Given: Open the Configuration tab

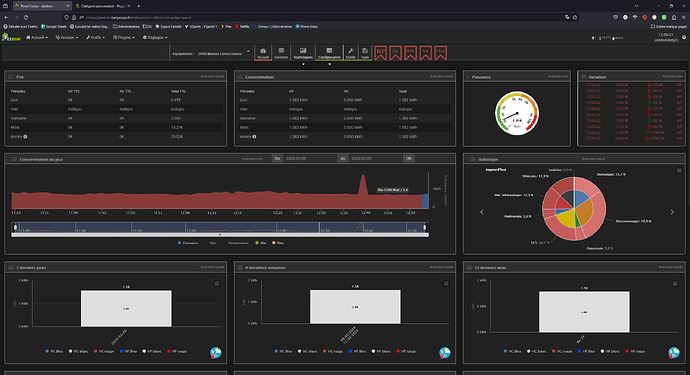Looking at the screenshot, I should [329, 53].
